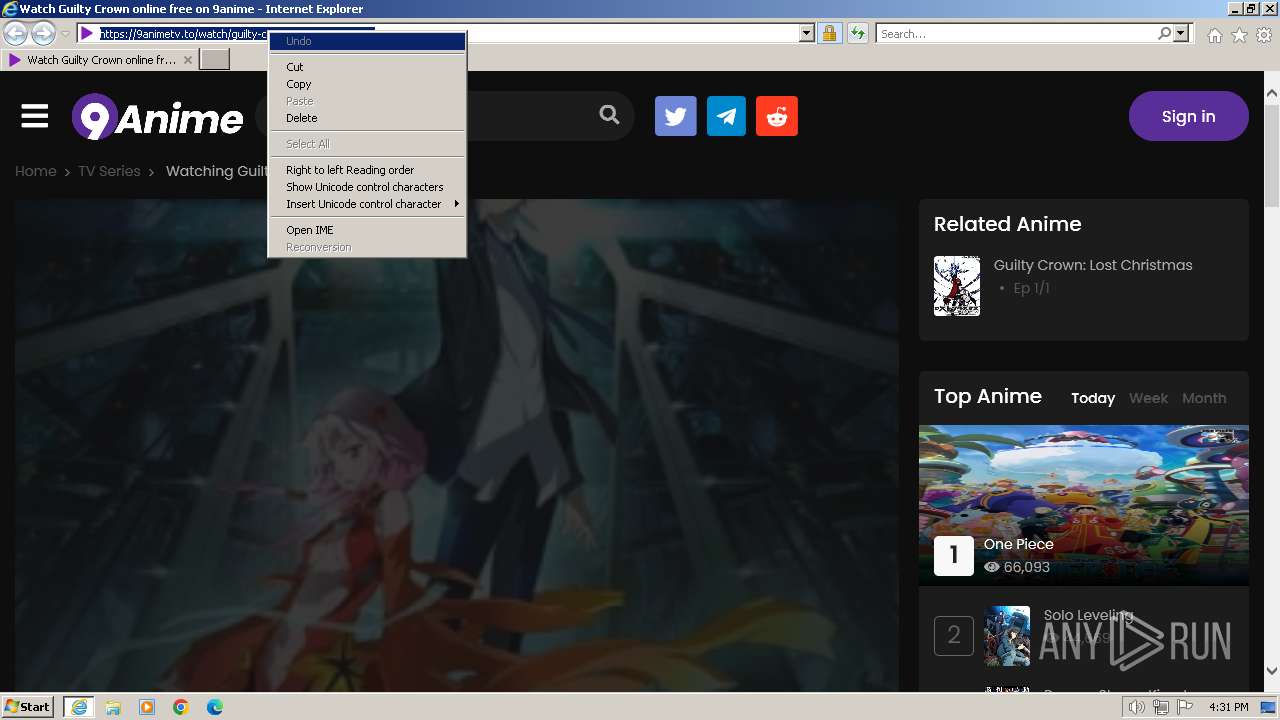Click the network tray icon

[x=1161, y=707]
